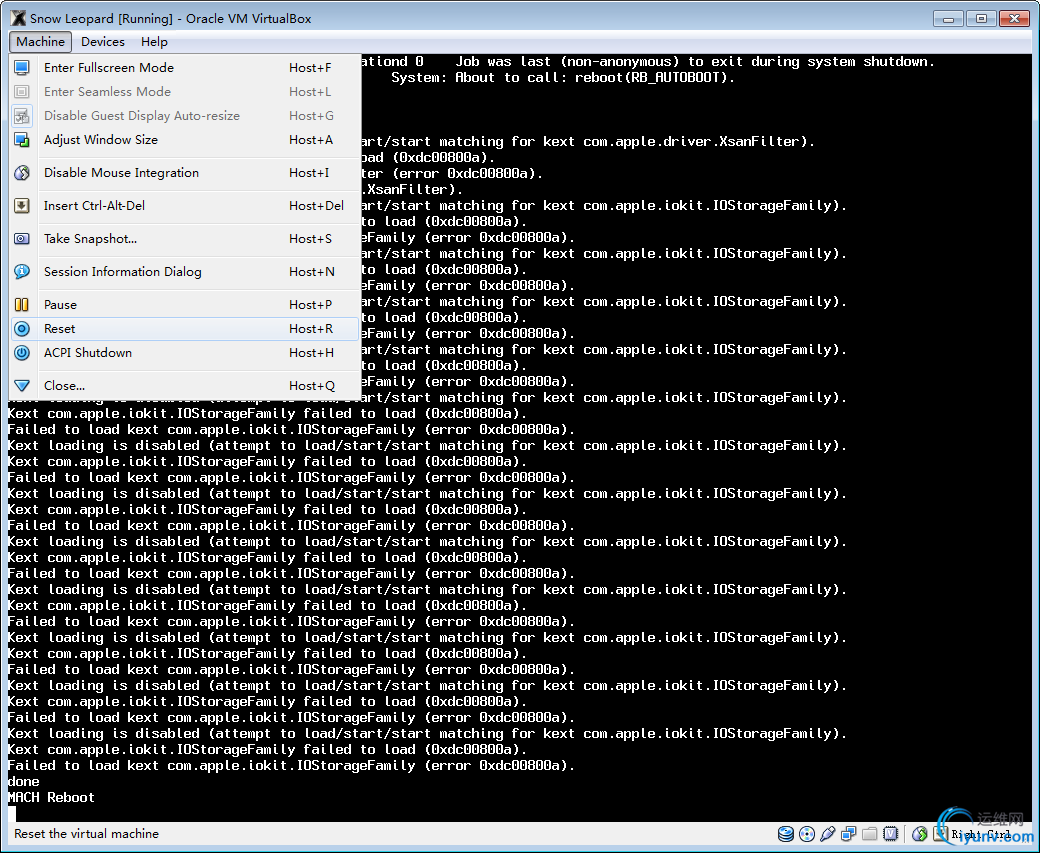
Task: Select Adjust Window Size menu entry
Action: point(185,140)
